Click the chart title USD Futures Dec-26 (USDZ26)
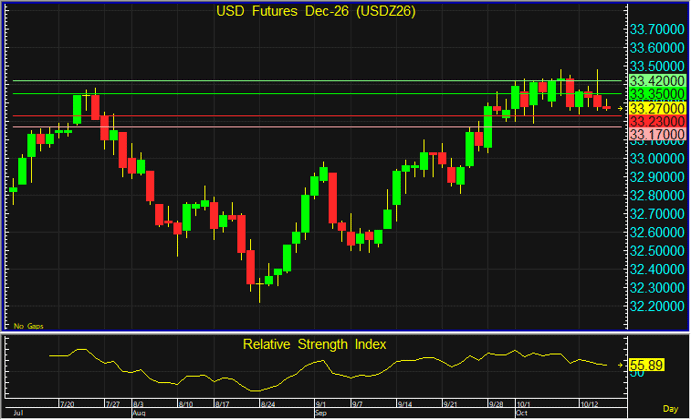691x420 pixels. click(x=316, y=11)
